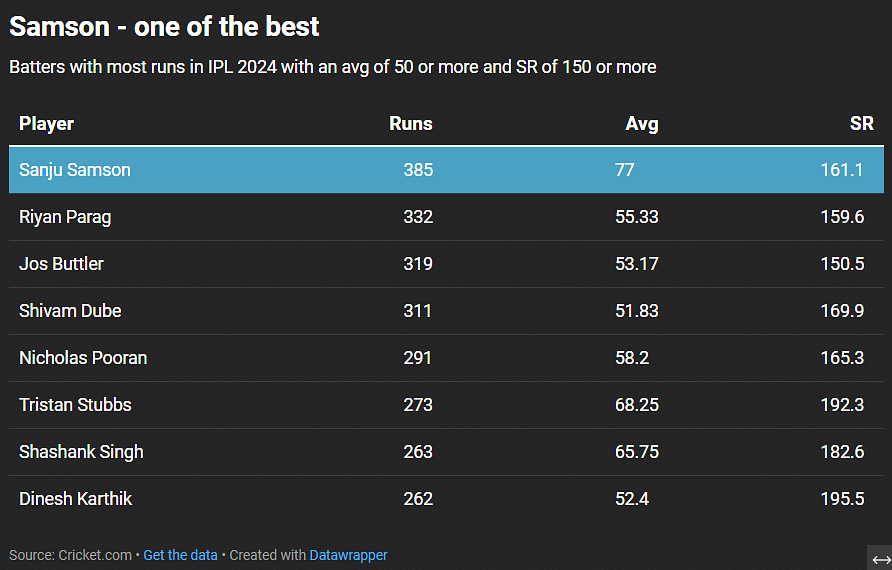Select the highlighted Sanju Samson row
The width and height of the screenshot is (892, 570).
(446, 170)
